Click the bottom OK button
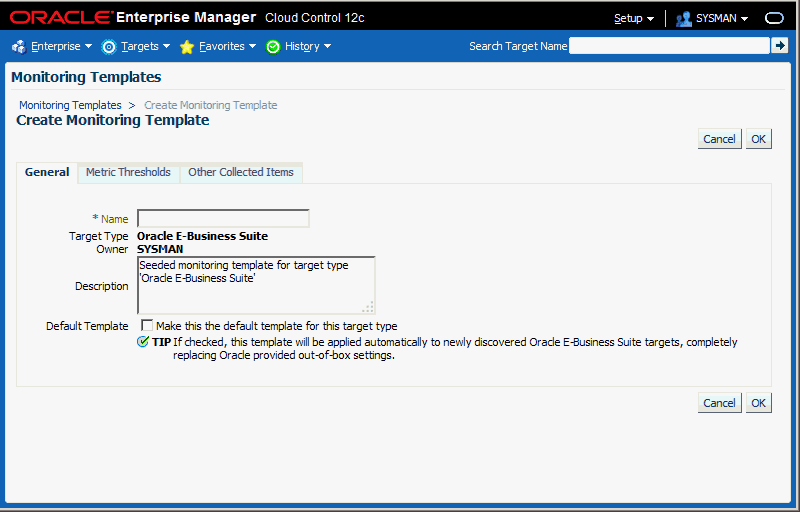The width and height of the screenshot is (800, 512). click(x=759, y=403)
